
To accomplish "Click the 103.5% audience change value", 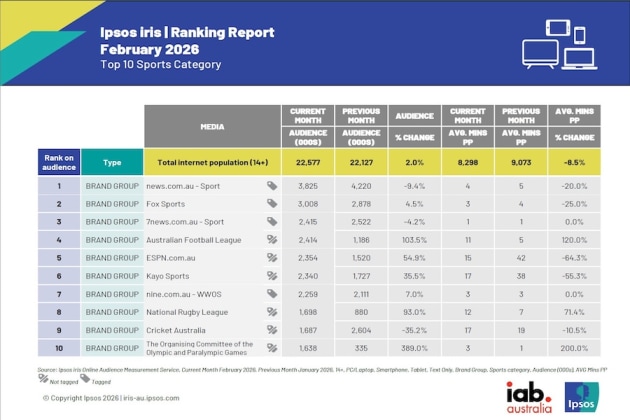I will click(415, 240).
